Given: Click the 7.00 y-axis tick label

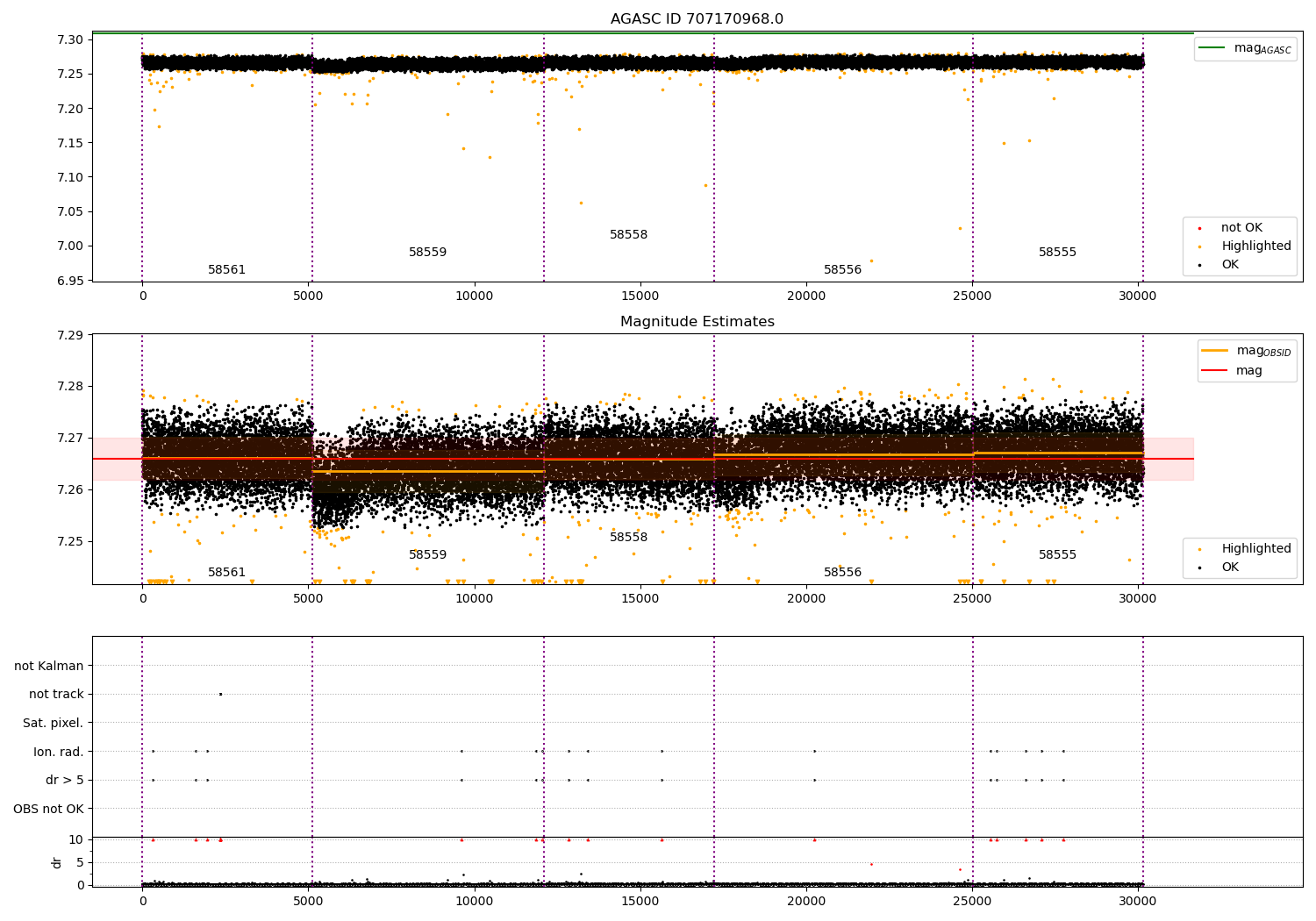Looking at the screenshot, I should (70, 246).
